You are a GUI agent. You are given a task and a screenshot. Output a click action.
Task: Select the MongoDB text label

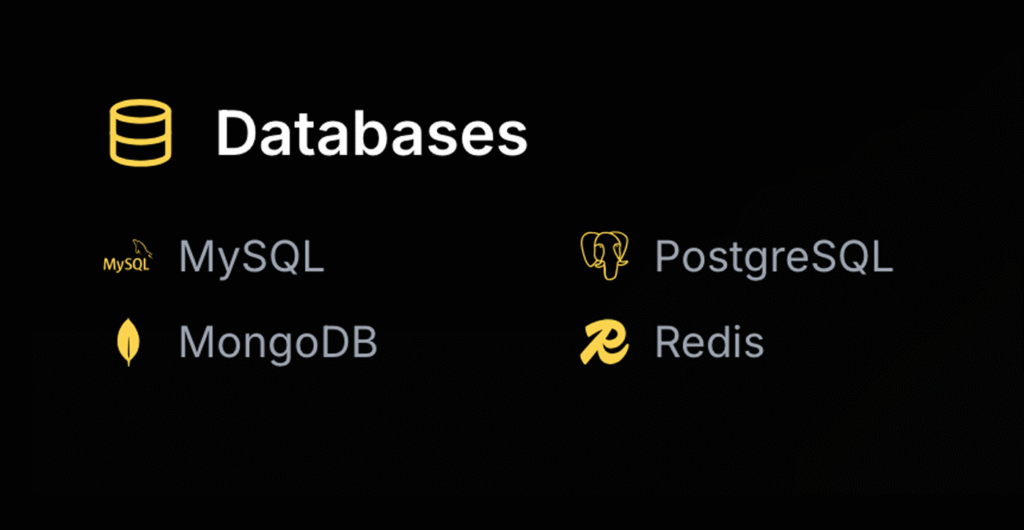point(277,343)
